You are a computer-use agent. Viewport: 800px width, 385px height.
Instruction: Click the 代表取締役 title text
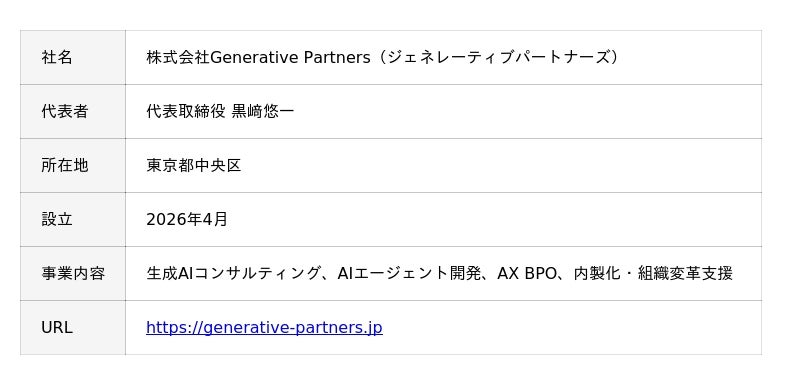point(186,112)
